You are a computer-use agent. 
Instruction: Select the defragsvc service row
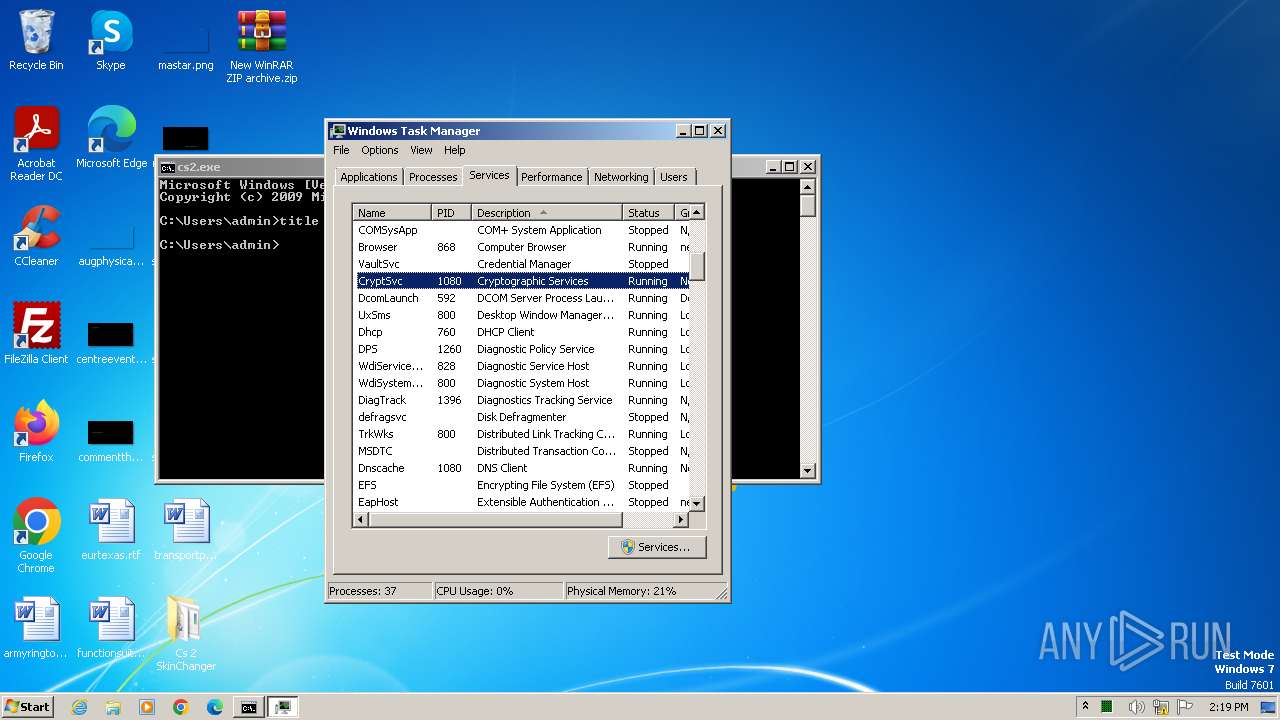pos(522,417)
